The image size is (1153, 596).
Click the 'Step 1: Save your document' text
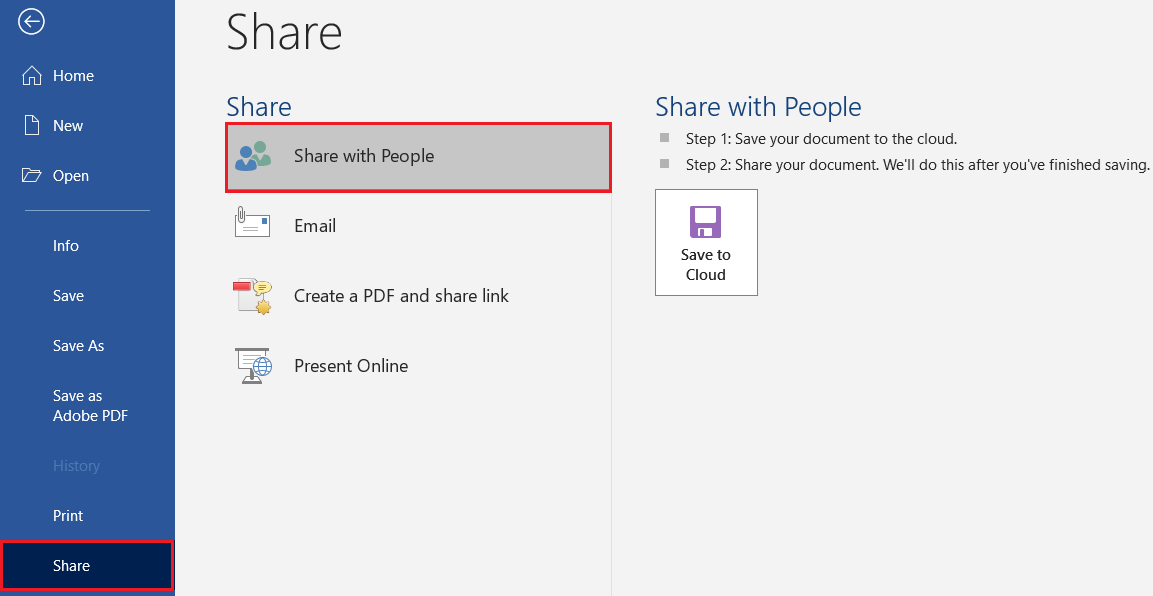point(821,139)
